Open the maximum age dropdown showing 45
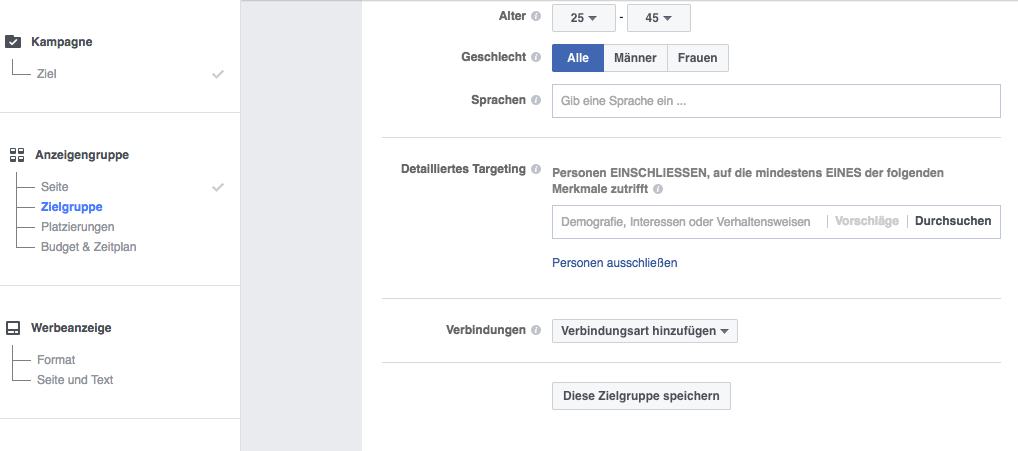This screenshot has width=1018, height=451. [659, 18]
